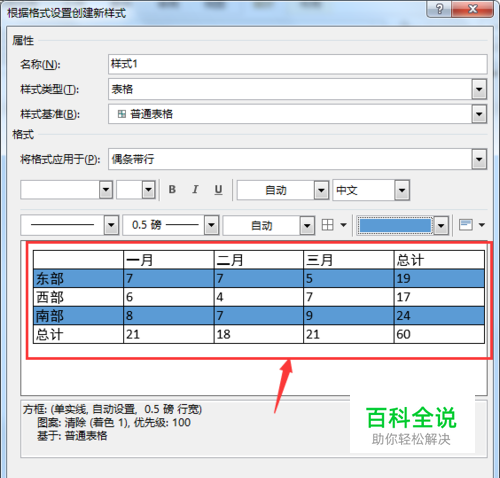The image size is (500, 478).
Task: Open the shading color dropdown arrow
Action: [x=441, y=226]
